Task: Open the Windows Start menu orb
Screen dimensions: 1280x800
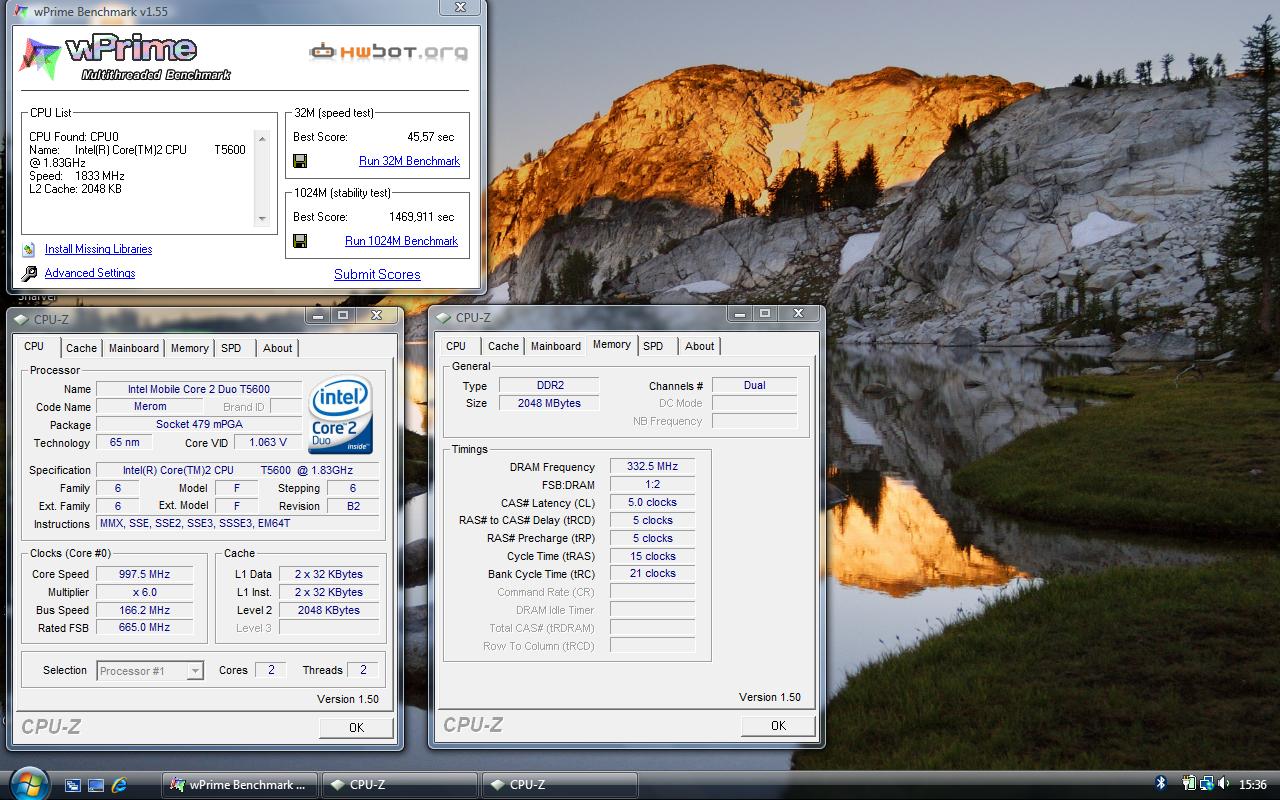Action: tap(27, 782)
